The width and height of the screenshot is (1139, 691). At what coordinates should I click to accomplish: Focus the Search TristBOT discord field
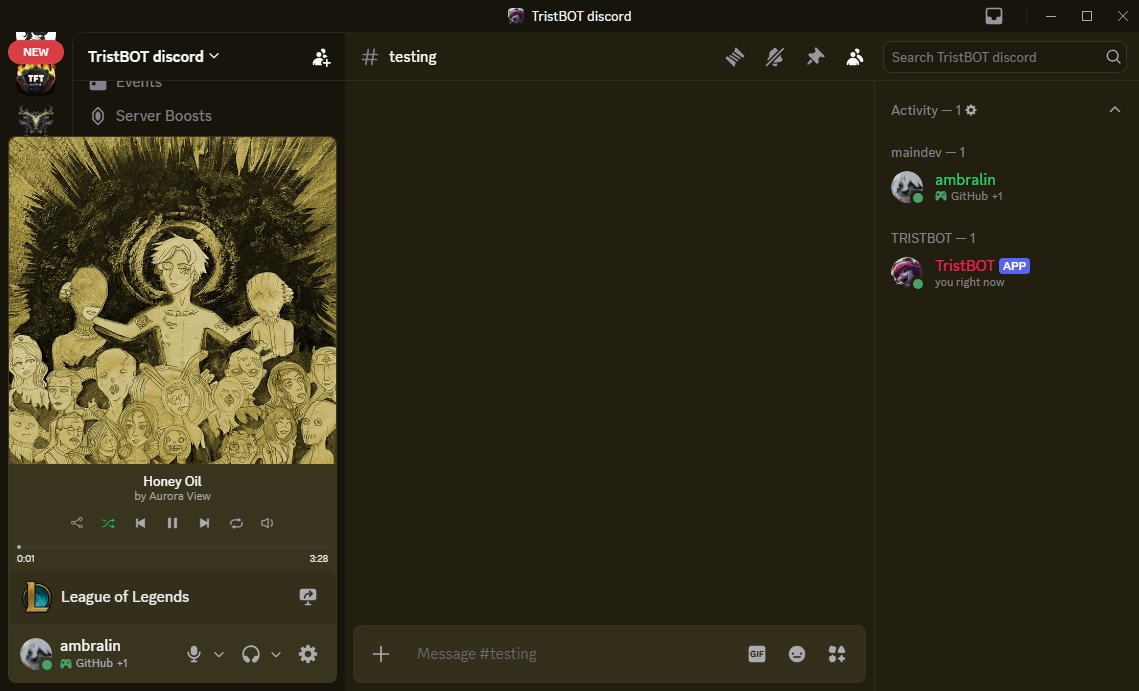tap(1005, 57)
